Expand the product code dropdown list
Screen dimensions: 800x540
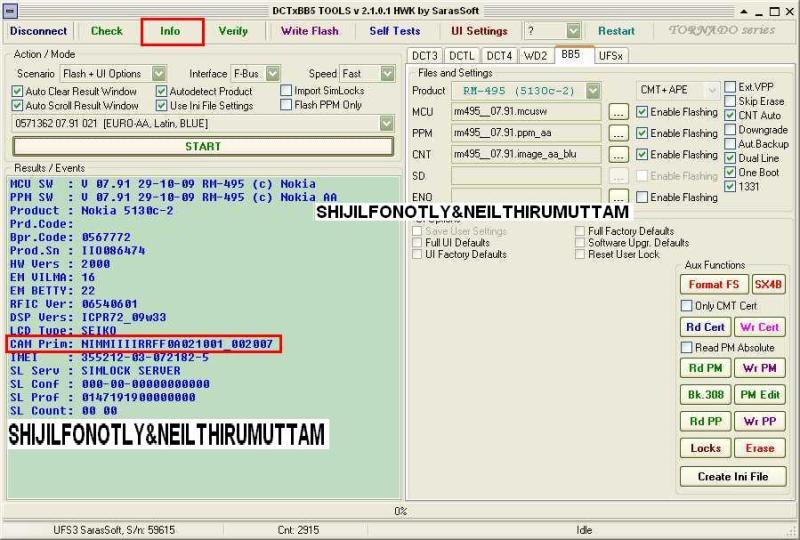tap(386, 124)
